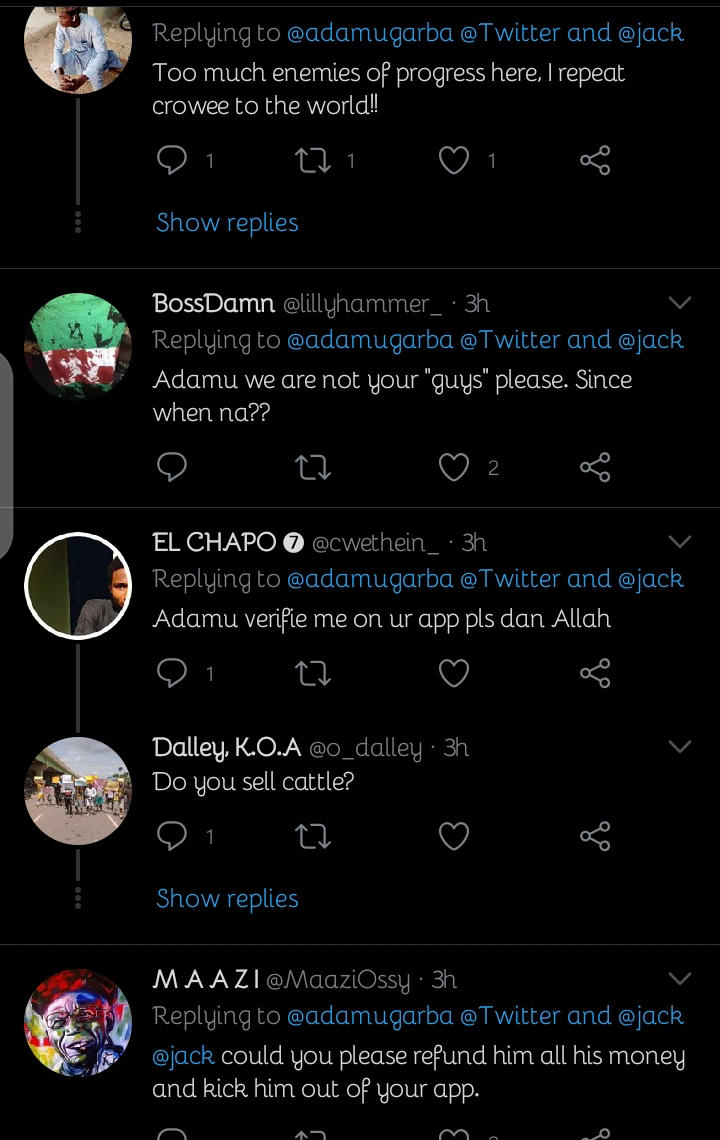The width and height of the screenshot is (720, 1140).
Task: Reply to Dalley's cattle tweet
Action: coord(173,836)
